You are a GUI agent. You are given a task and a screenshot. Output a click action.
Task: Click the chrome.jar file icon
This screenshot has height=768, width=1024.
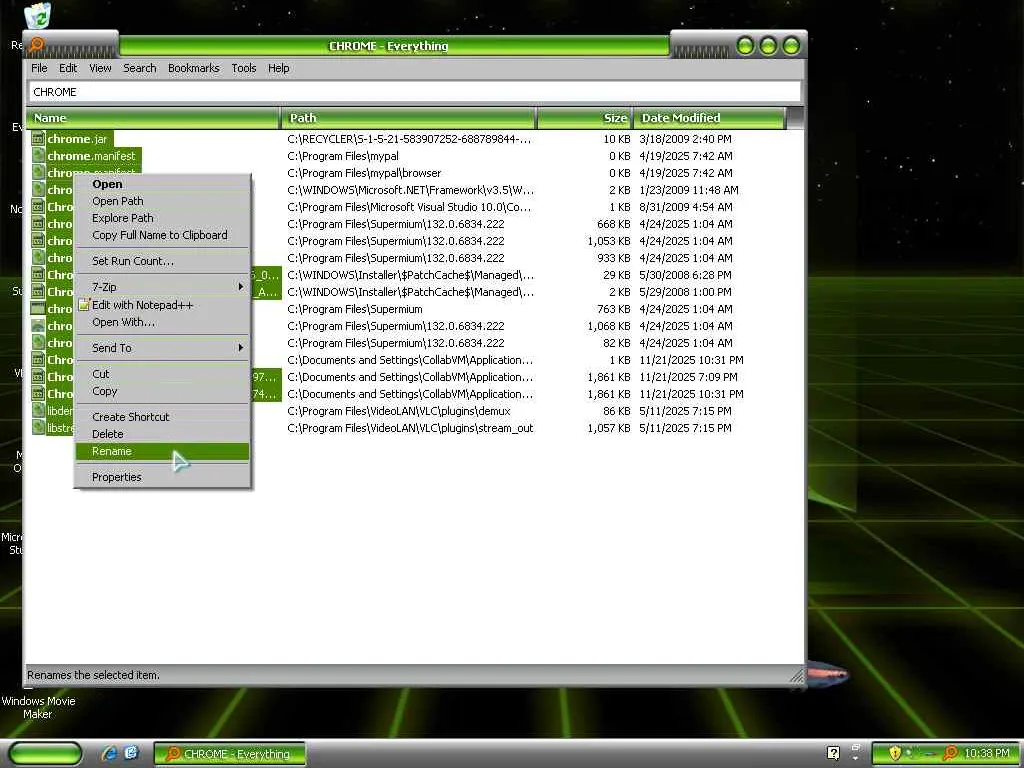39,138
